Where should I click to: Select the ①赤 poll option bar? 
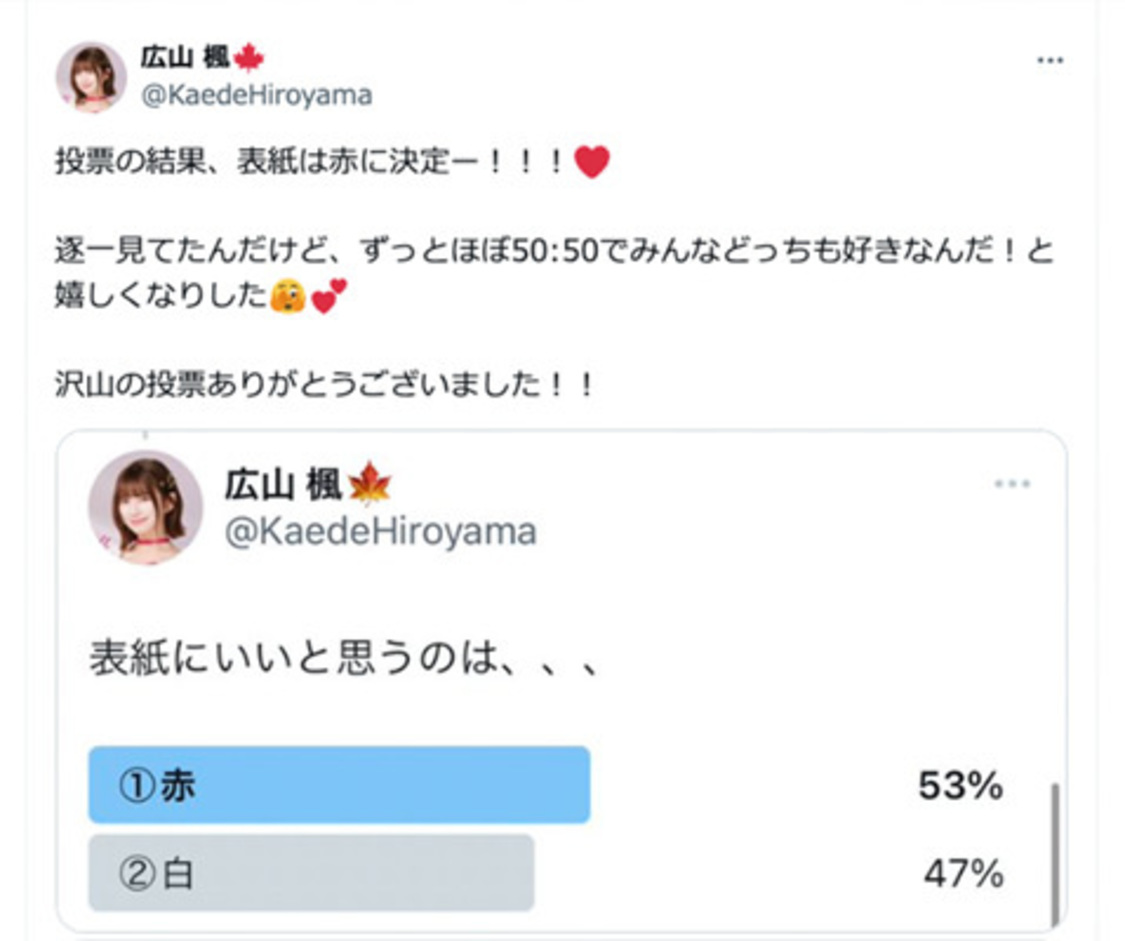pyautogui.click(x=339, y=785)
